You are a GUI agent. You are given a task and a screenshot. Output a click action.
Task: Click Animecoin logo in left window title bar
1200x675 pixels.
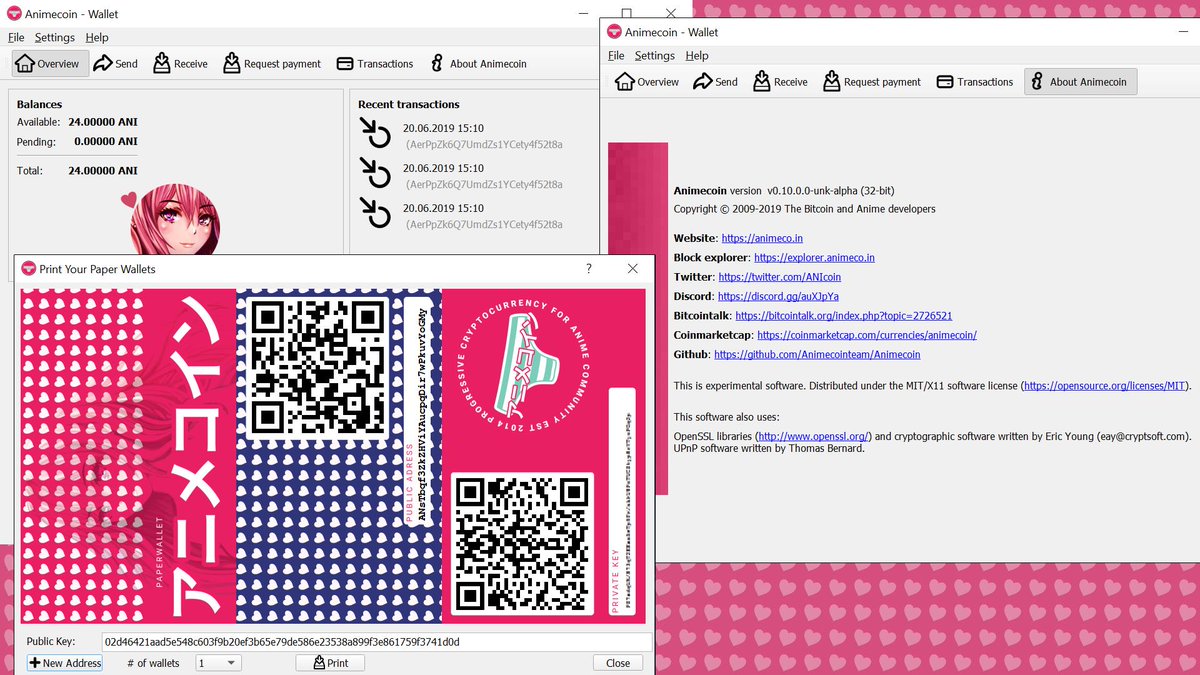pyautogui.click(x=14, y=13)
